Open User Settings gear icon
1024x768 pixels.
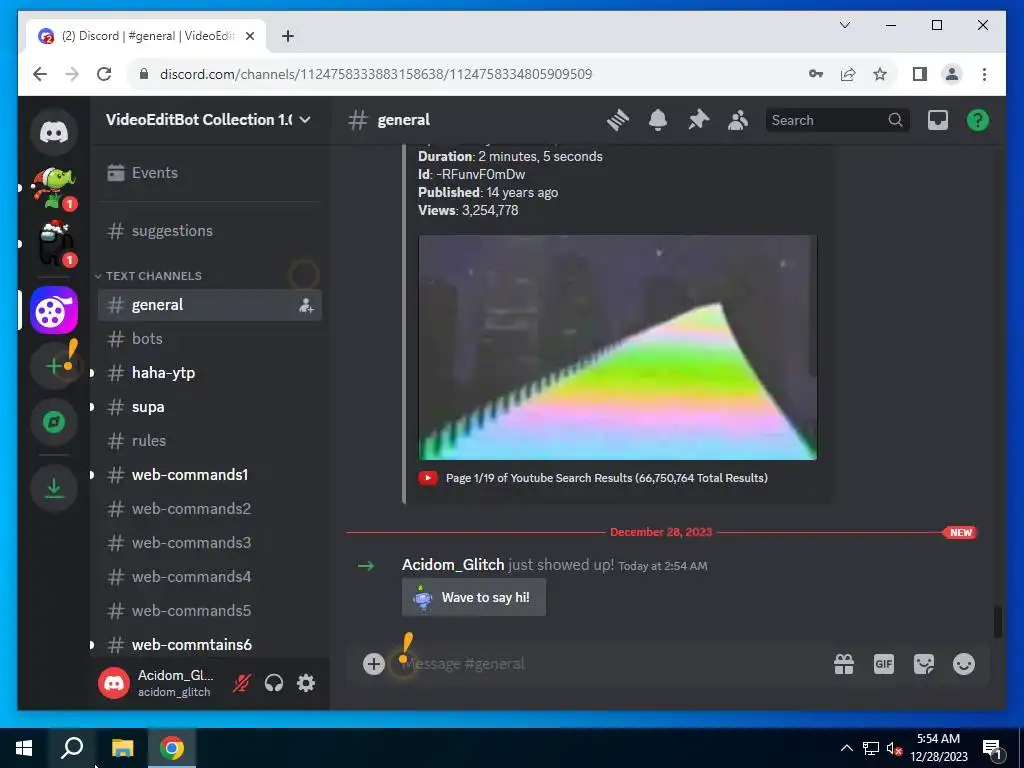(x=306, y=683)
